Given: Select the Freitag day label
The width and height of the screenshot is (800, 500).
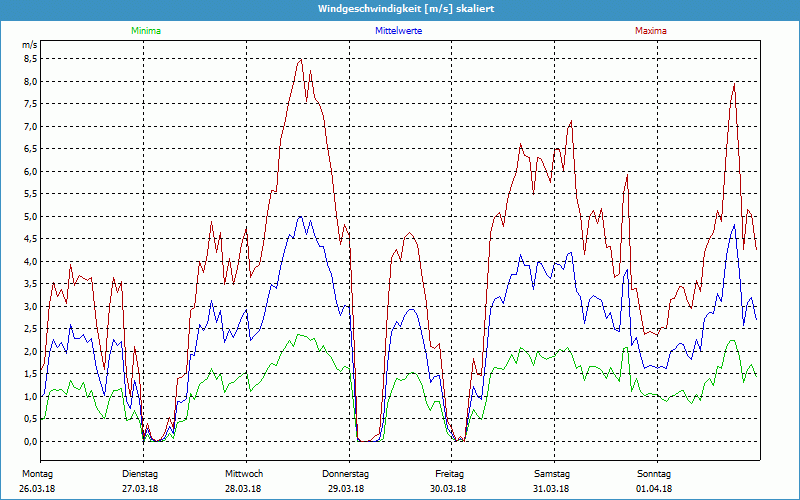Looking at the screenshot, I should point(449,473).
